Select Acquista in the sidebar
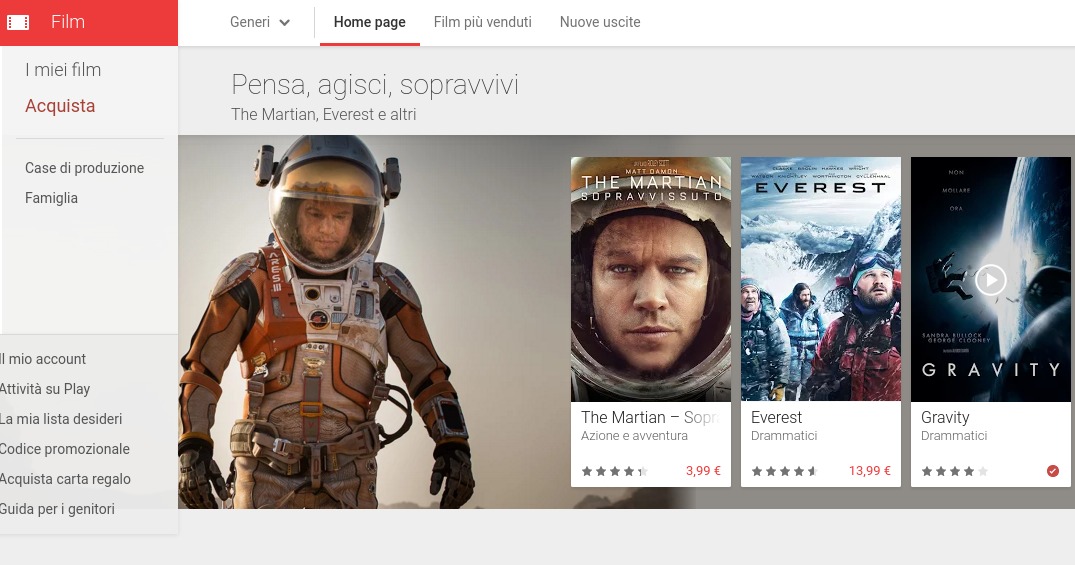 60,106
